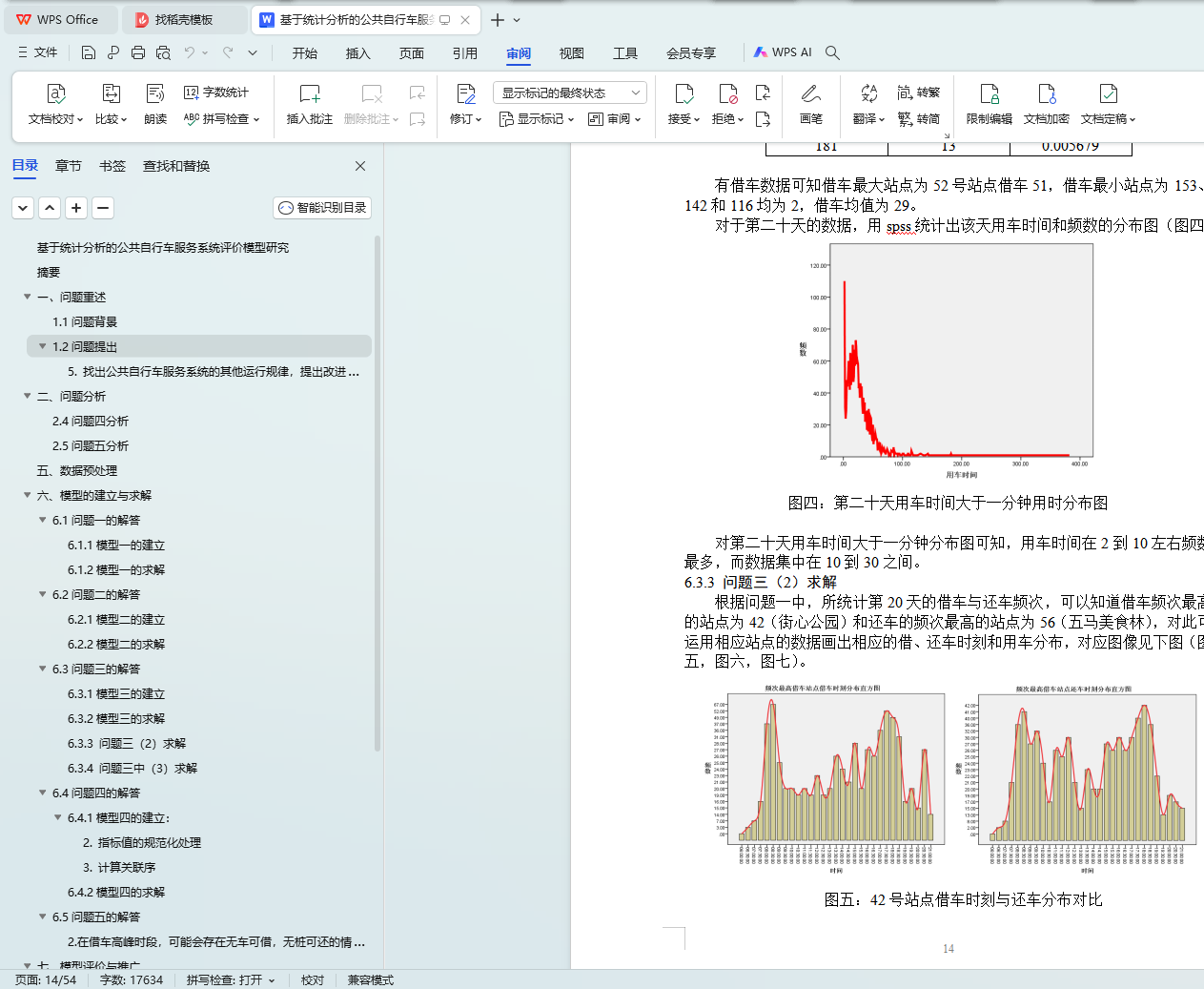Open 拼写检查 spell check

pos(221,119)
